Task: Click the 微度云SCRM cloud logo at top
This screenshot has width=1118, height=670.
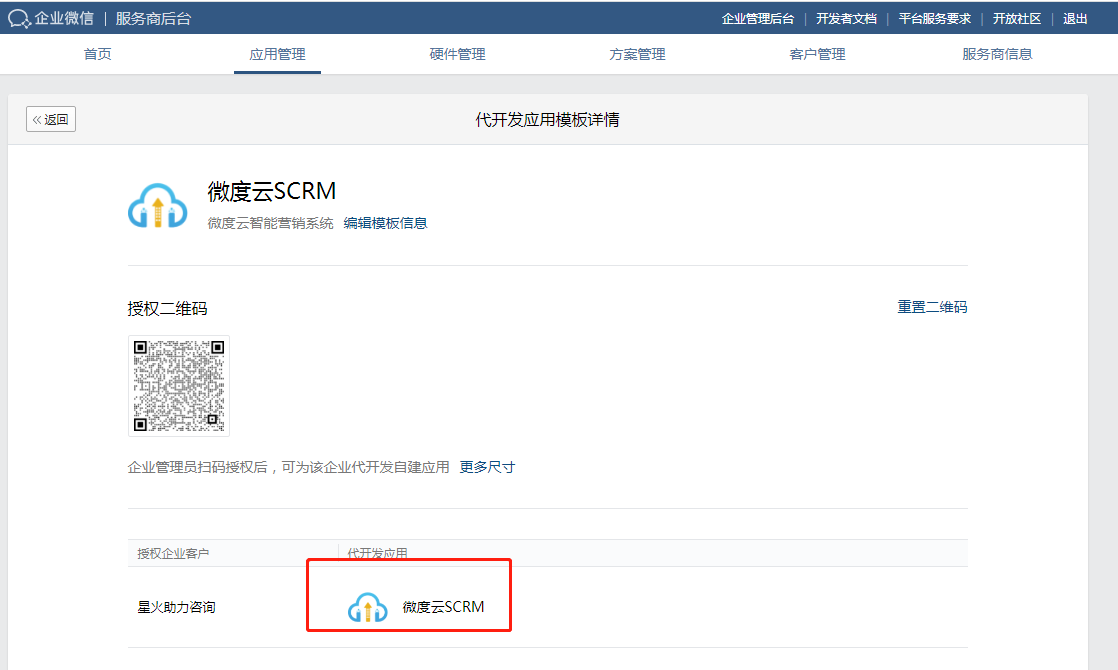Action: 158,206
